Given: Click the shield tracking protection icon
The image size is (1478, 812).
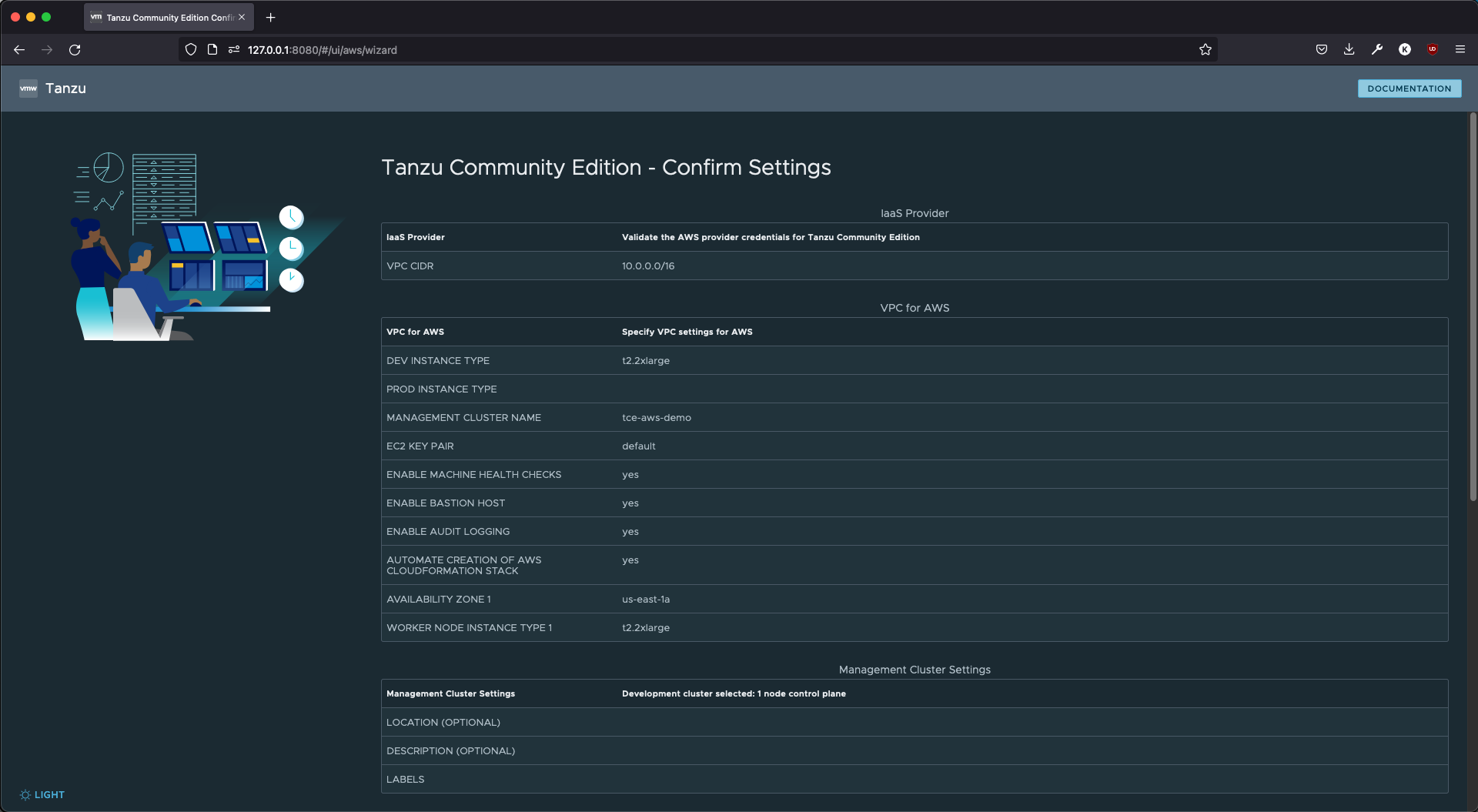Looking at the screenshot, I should 191,50.
